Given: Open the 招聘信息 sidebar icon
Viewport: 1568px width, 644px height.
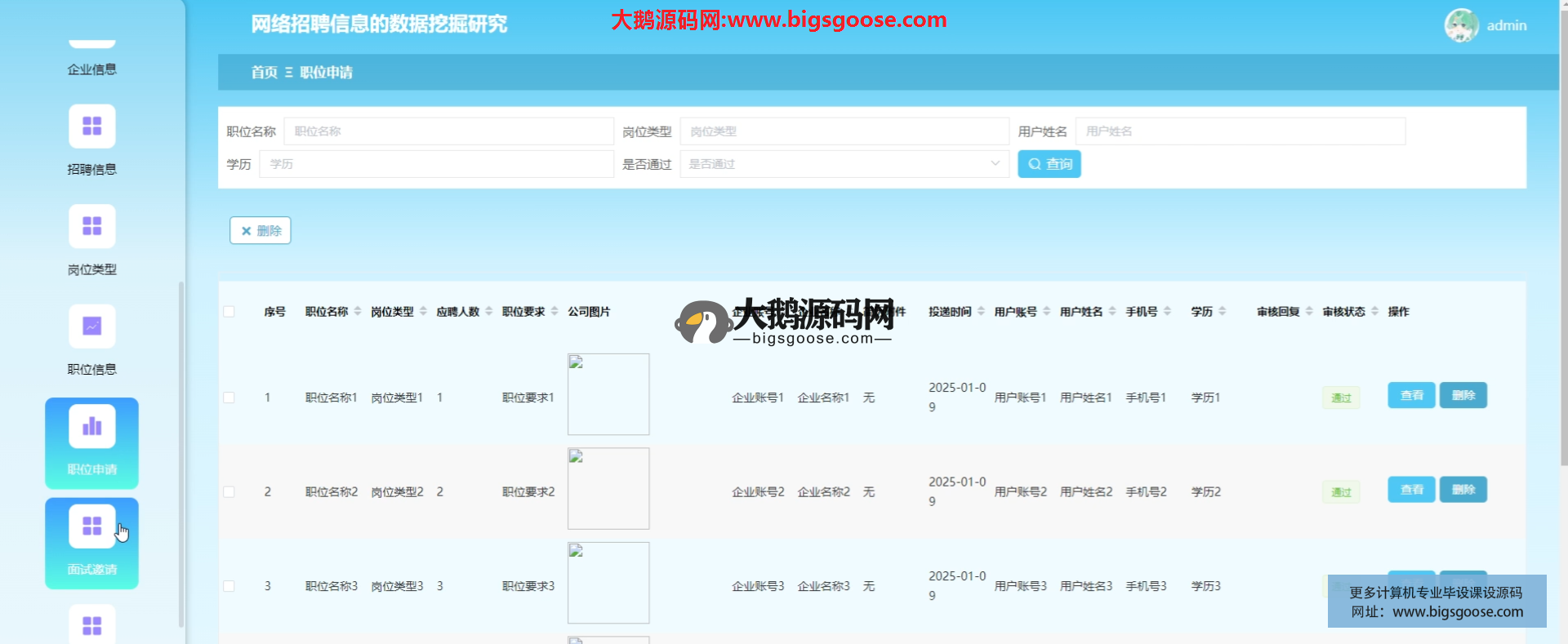Looking at the screenshot, I should [x=91, y=127].
